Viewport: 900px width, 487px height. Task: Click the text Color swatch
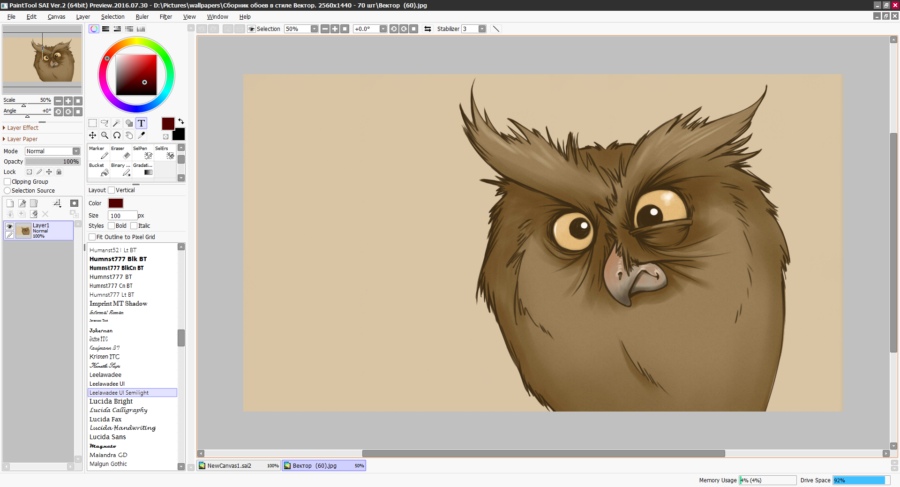point(116,203)
